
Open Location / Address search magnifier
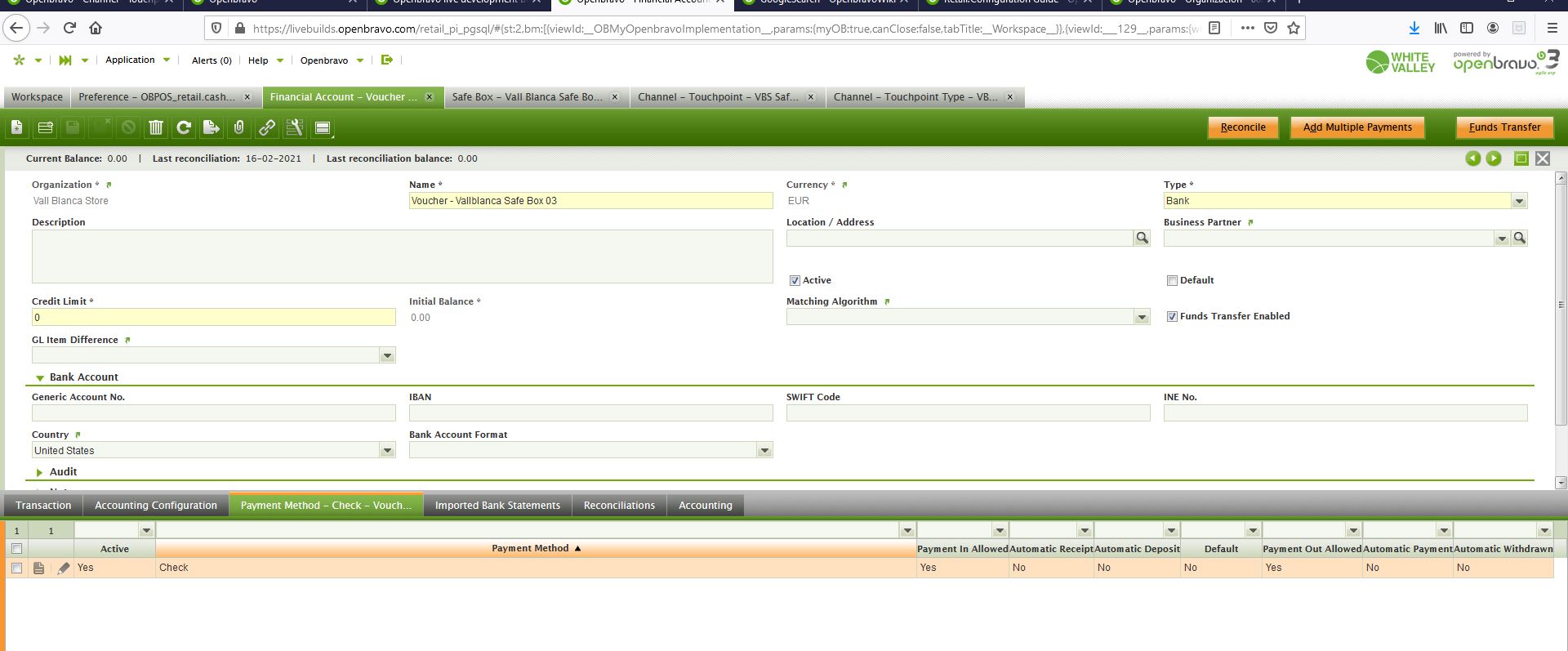click(1142, 238)
